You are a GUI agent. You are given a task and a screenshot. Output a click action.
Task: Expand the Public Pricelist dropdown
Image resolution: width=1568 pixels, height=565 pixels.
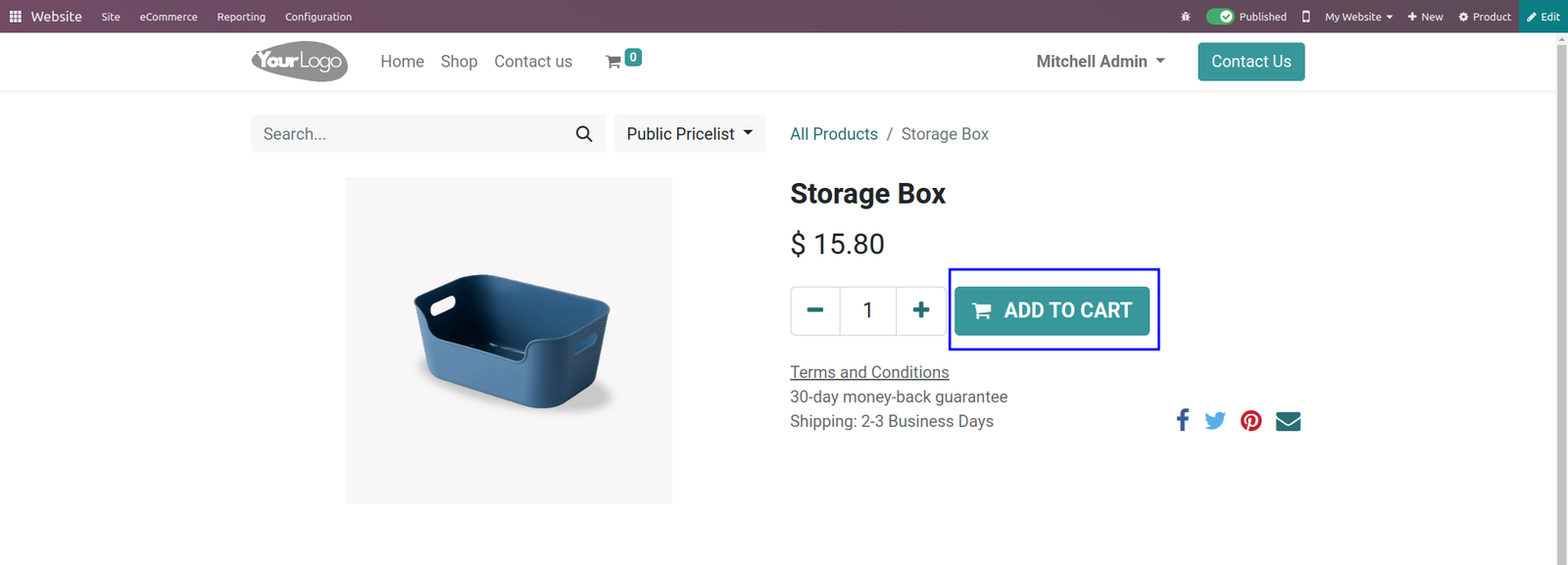[x=690, y=134]
